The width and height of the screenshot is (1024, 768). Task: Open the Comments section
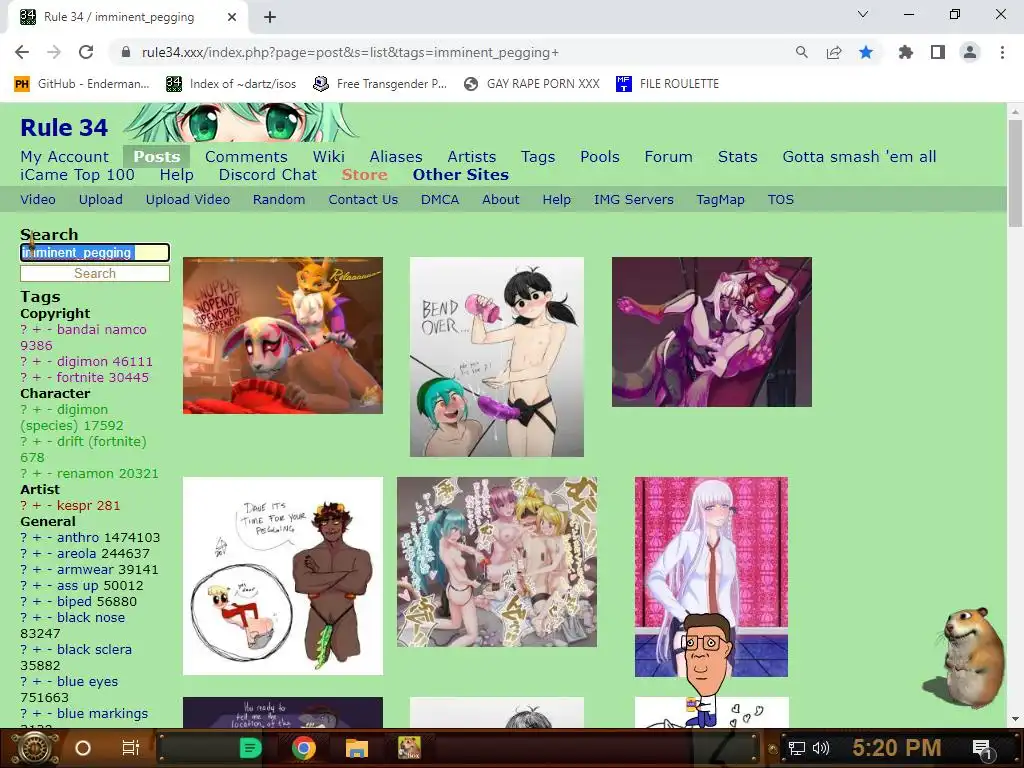[x=246, y=157]
